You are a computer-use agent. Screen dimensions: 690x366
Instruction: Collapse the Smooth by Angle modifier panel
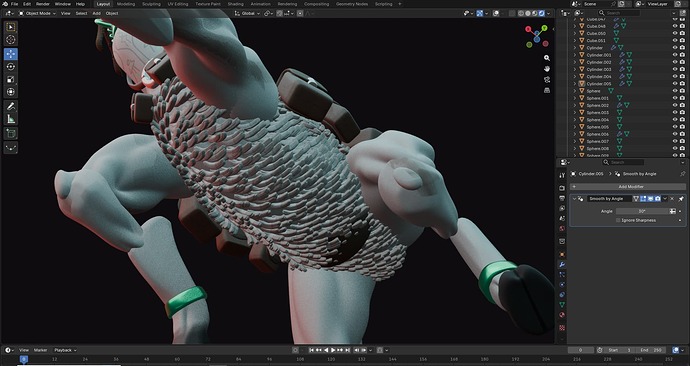(x=574, y=199)
